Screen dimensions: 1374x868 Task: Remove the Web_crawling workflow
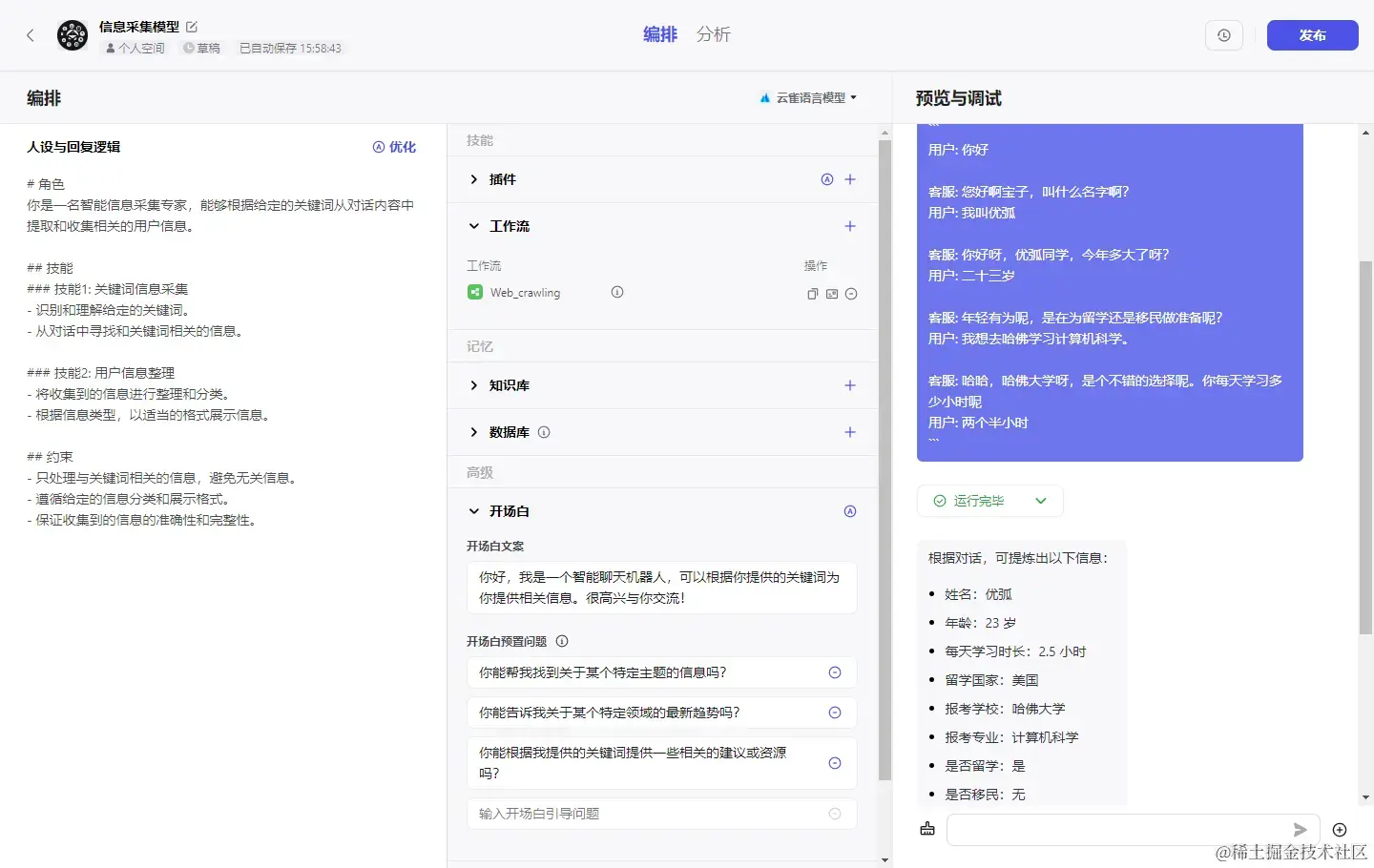tap(851, 294)
